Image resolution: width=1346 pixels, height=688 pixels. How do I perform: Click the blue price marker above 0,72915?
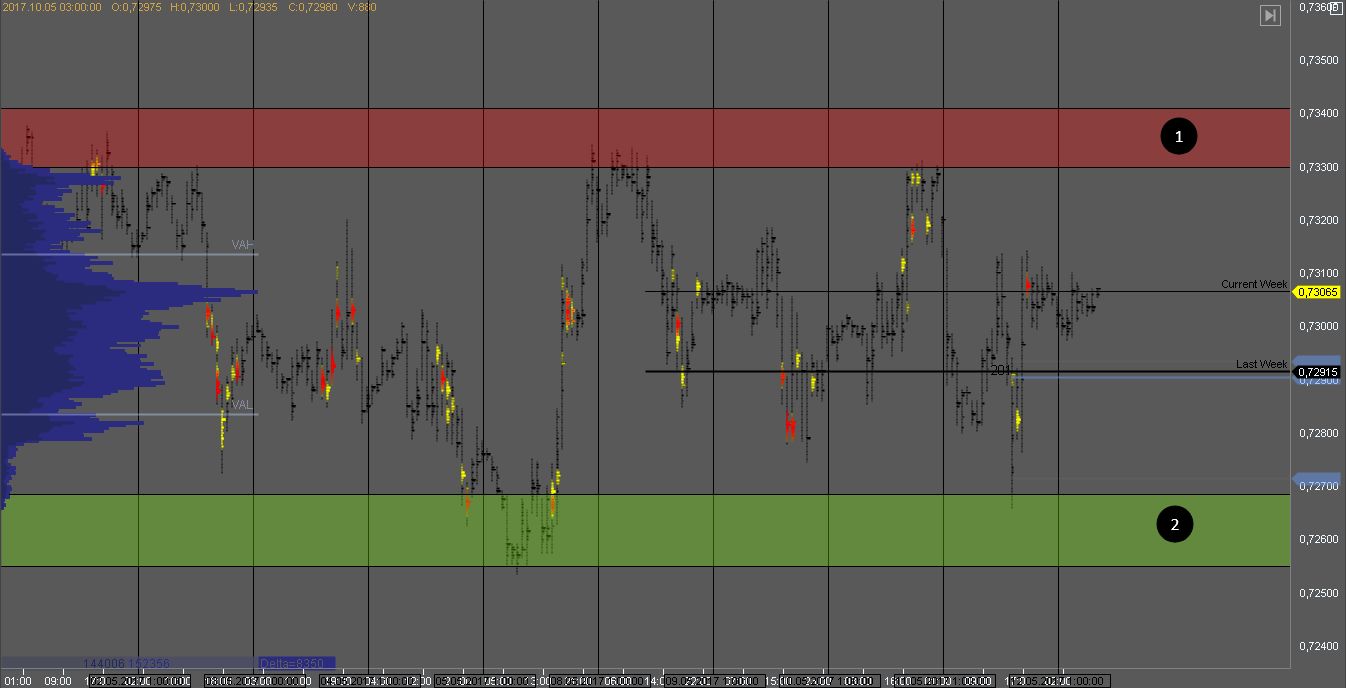tap(1316, 360)
